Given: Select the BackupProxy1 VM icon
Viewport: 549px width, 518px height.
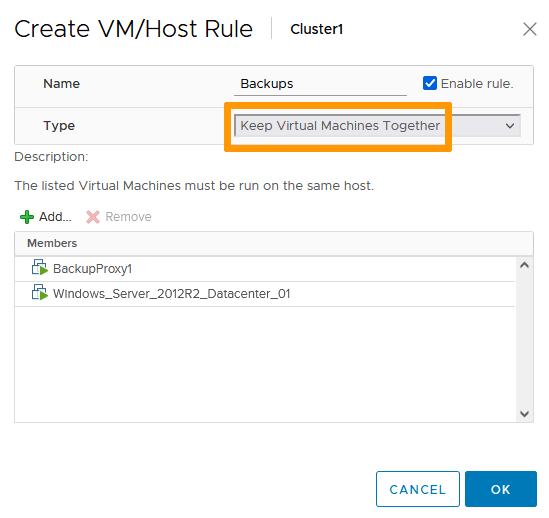Looking at the screenshot, I should [x=40, y=268].
